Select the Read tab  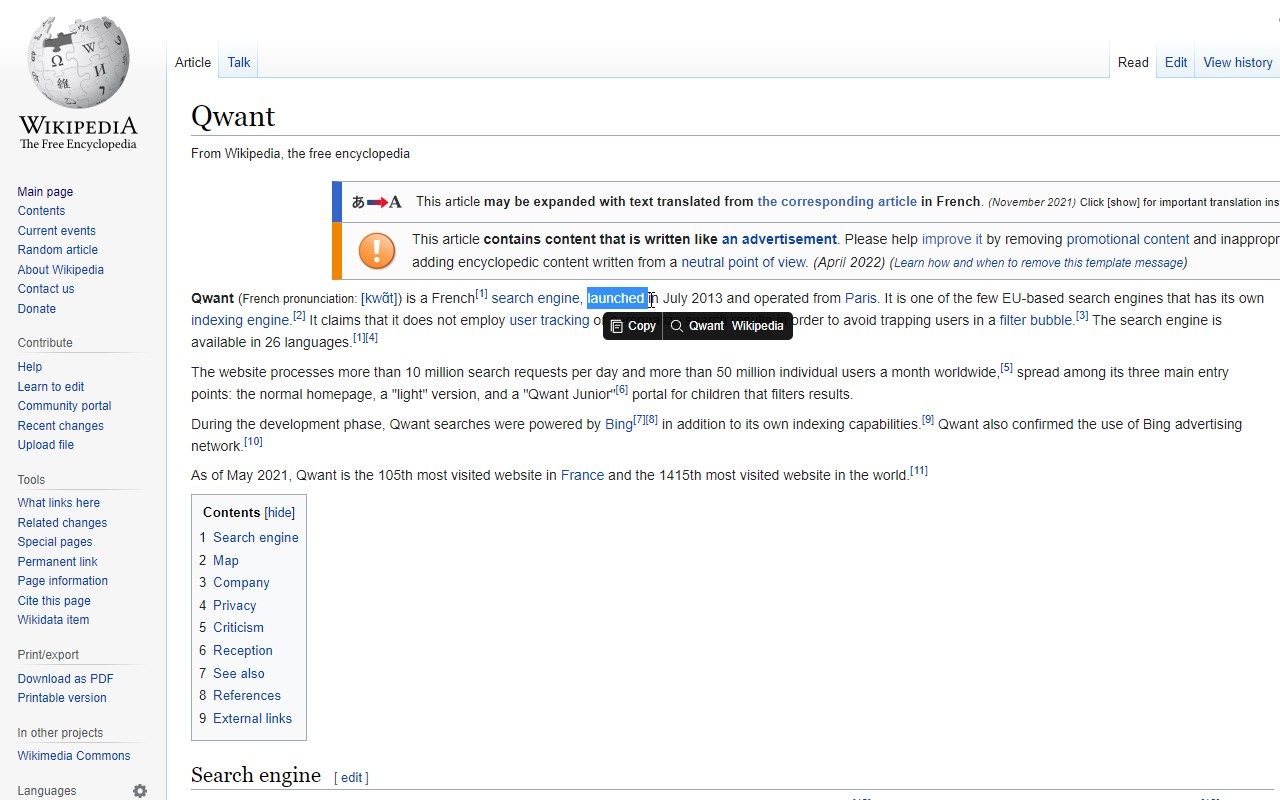(x=1133, y=62)
